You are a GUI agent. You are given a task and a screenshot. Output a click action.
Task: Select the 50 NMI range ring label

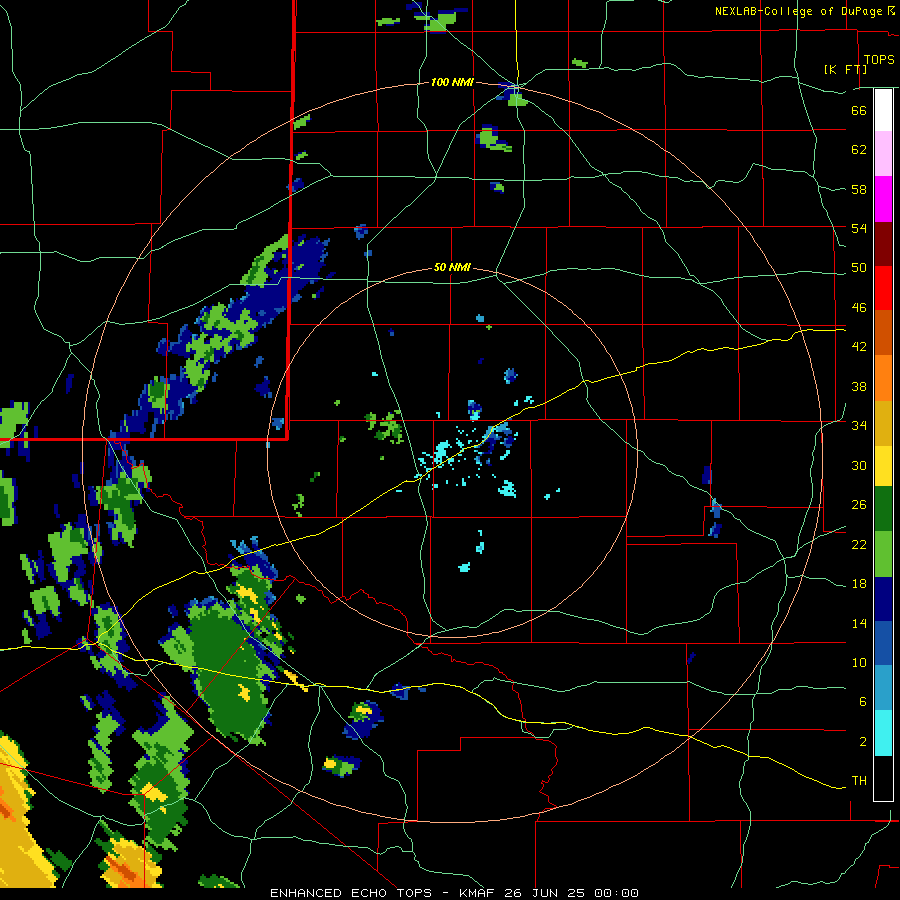pyautogui.click(x=452, y=267)
